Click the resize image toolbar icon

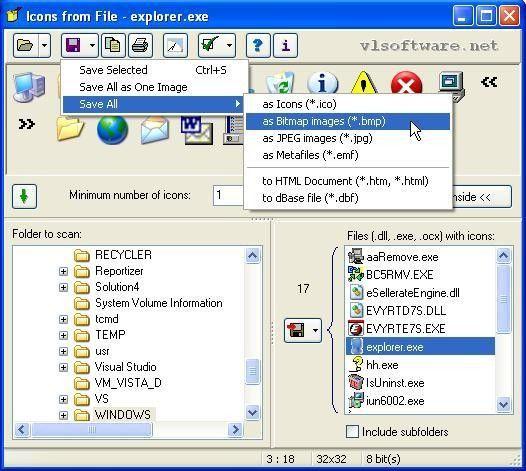[175, 45]
